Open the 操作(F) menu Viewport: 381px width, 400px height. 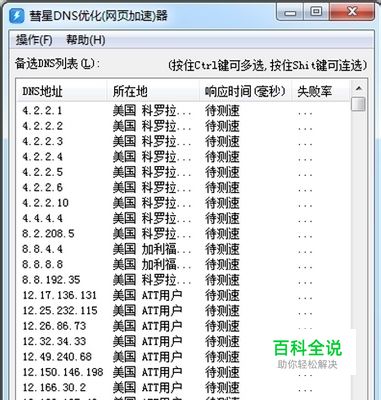coord(34,40)
